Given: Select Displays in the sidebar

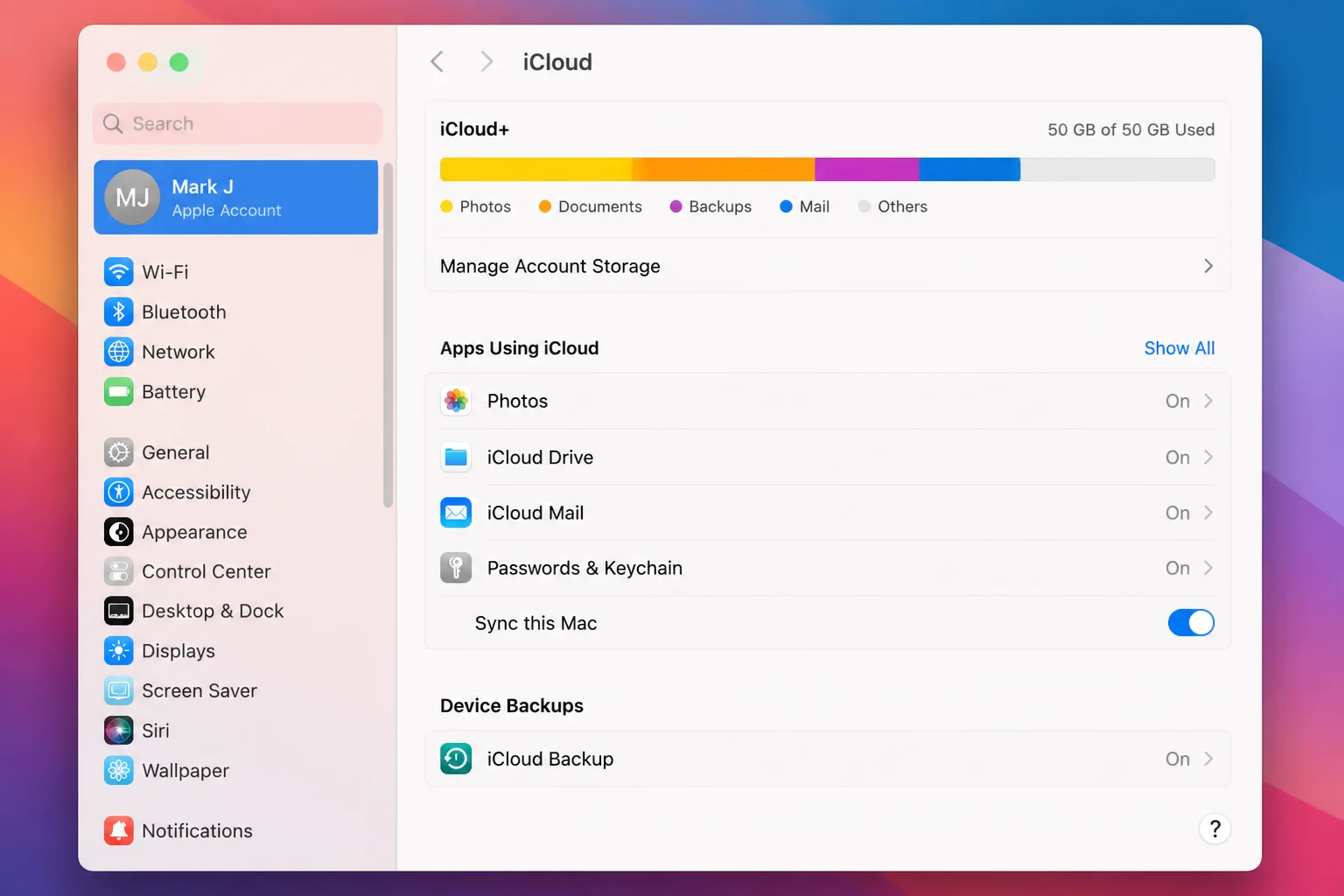Looking at the screenshot, I should coord(178,651).
